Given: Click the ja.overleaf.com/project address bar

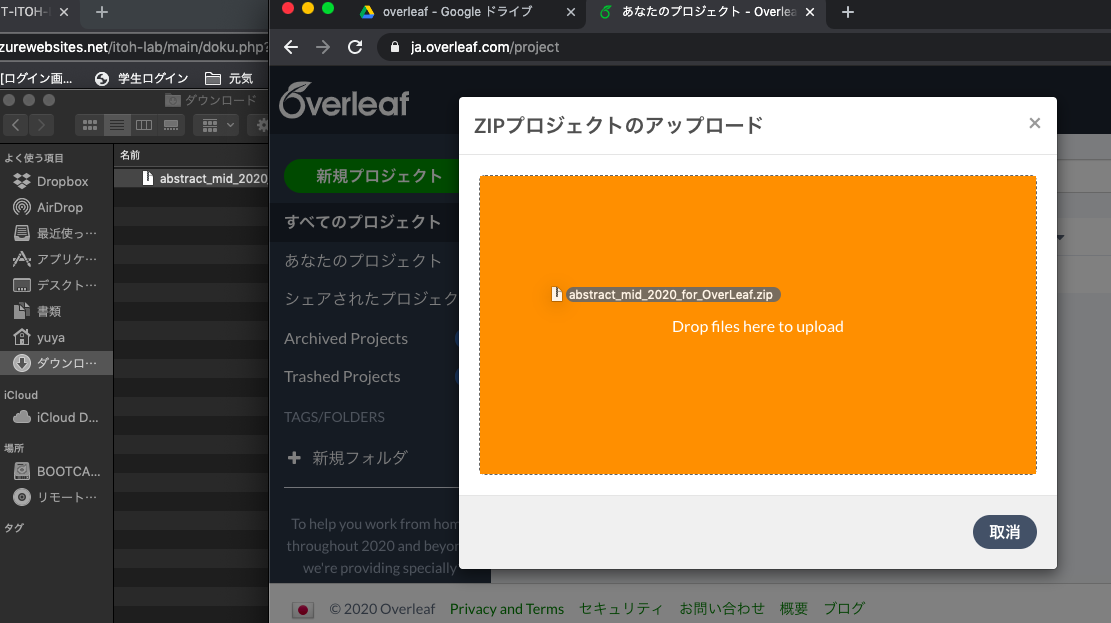Looking at the screenshot, I should pyautogui.click(x=744, y=47).
